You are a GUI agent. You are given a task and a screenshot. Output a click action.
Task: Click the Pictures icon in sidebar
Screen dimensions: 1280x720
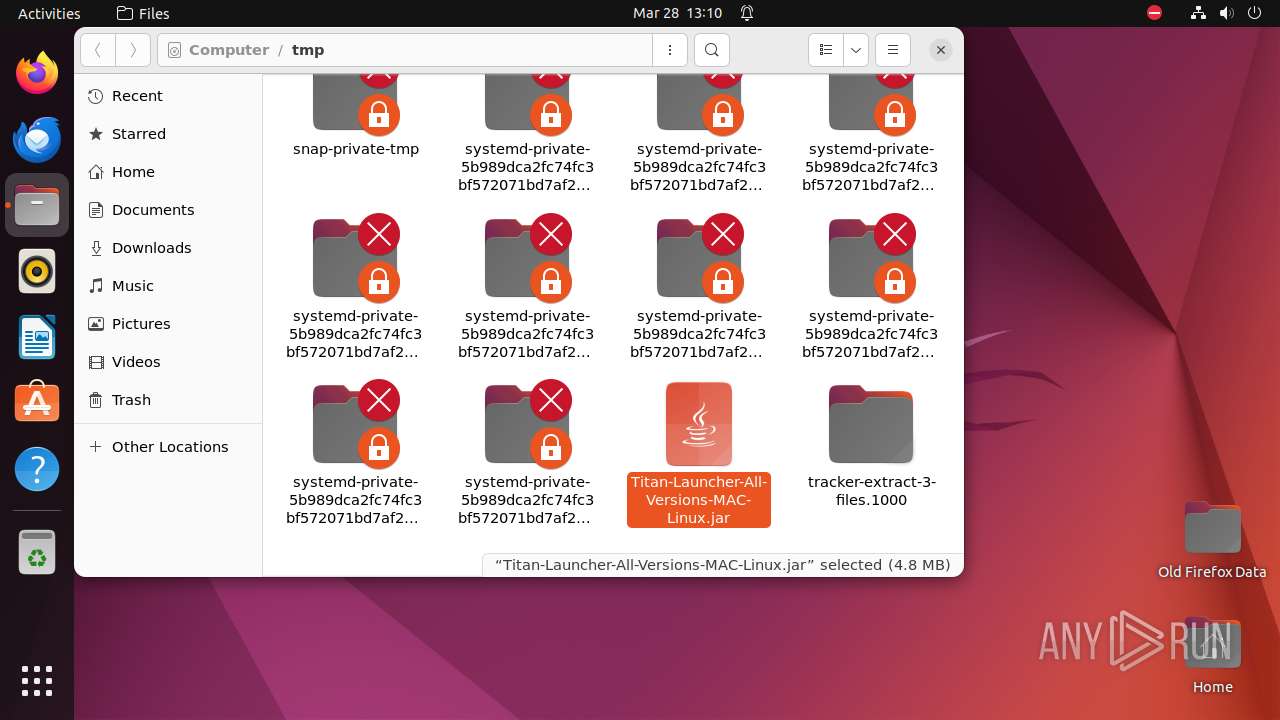click(96, 324)
